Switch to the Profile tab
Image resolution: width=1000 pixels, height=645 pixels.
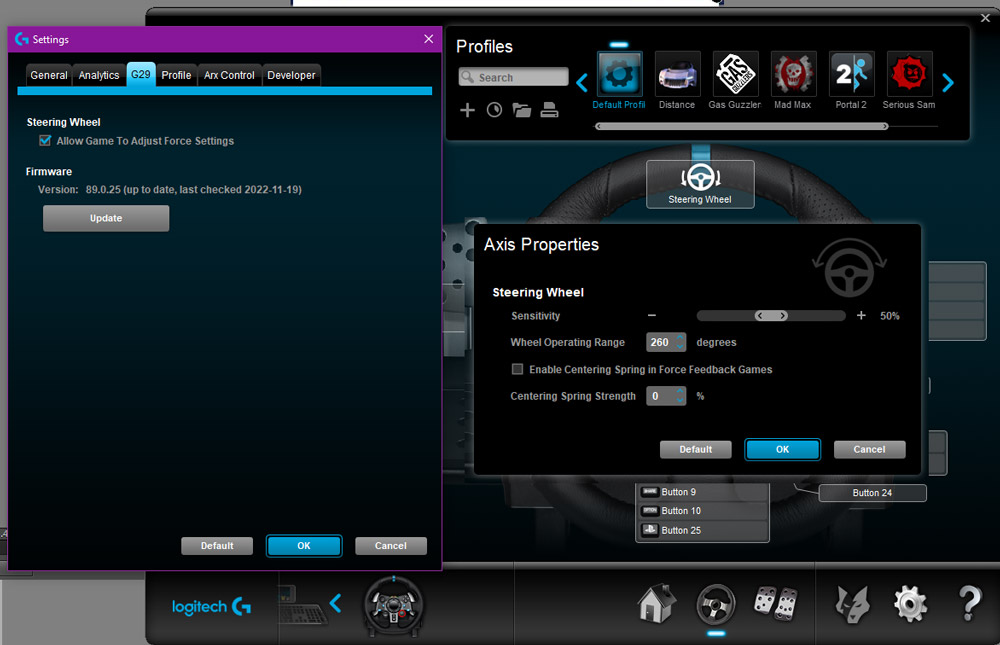pos(176,75)
